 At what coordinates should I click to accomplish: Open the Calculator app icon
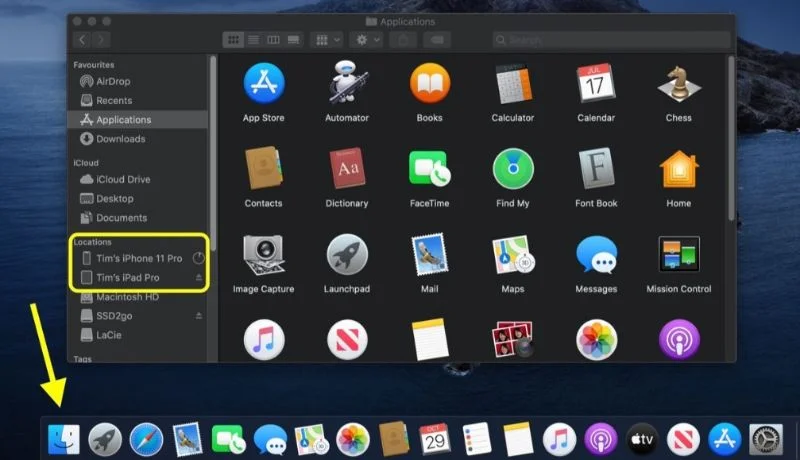513,84
